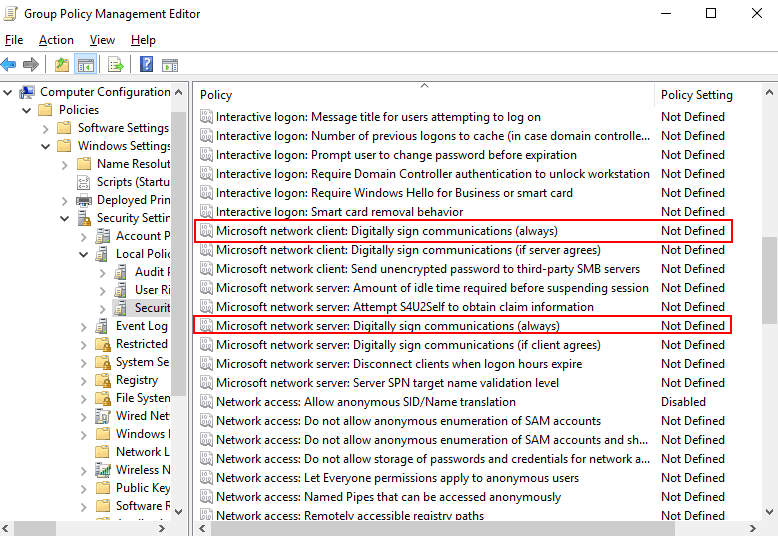Click policy icon beside Server SPN target name validation
The width and height of the screenshot is (778, 536).
tap(206, 383)
